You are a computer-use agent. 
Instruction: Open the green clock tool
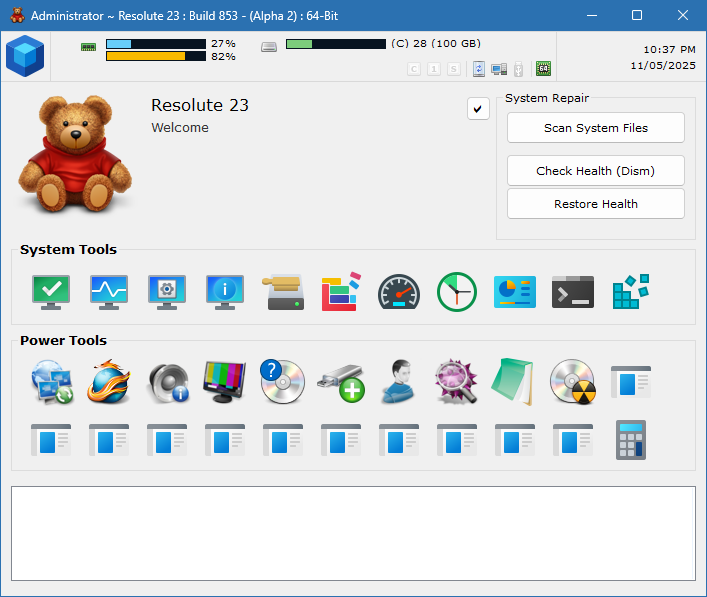click(457, 292)
